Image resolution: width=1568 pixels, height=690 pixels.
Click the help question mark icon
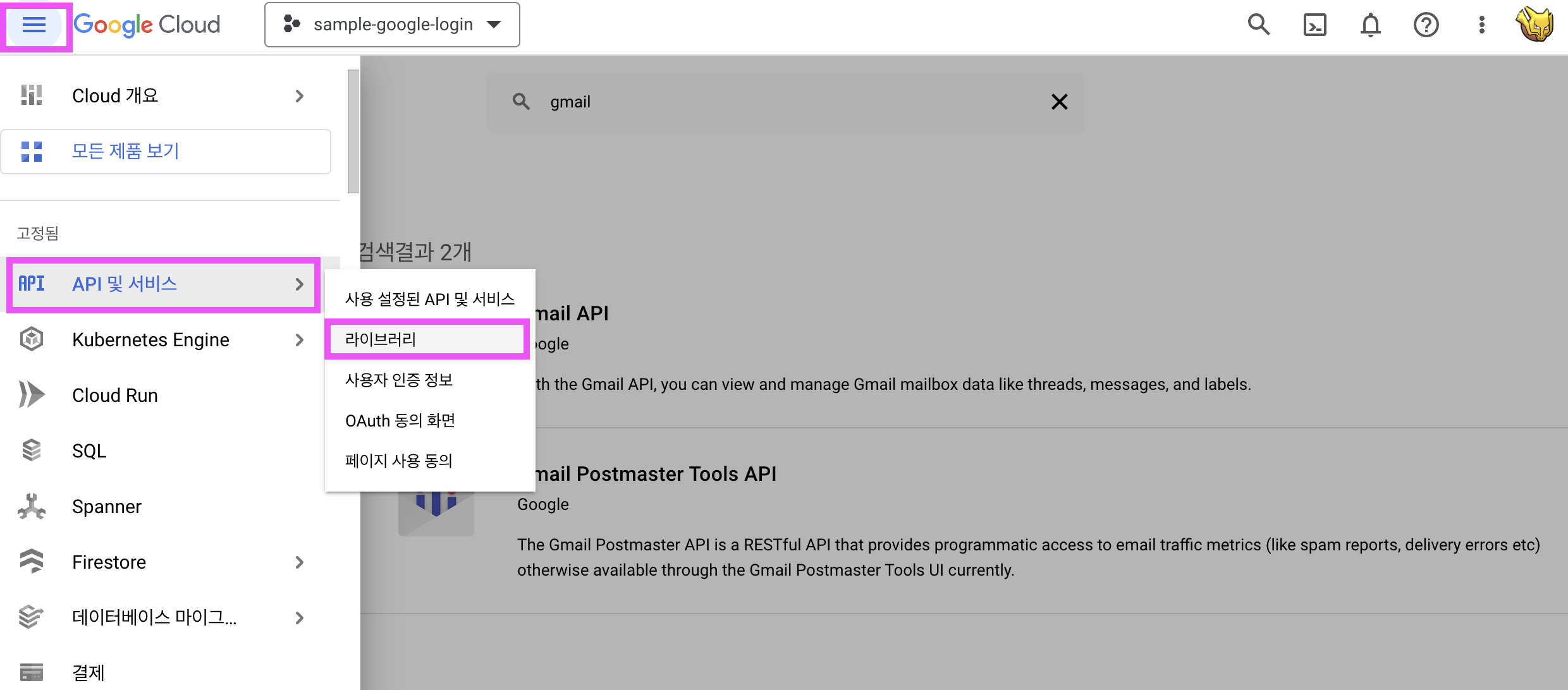point(1426,25)
